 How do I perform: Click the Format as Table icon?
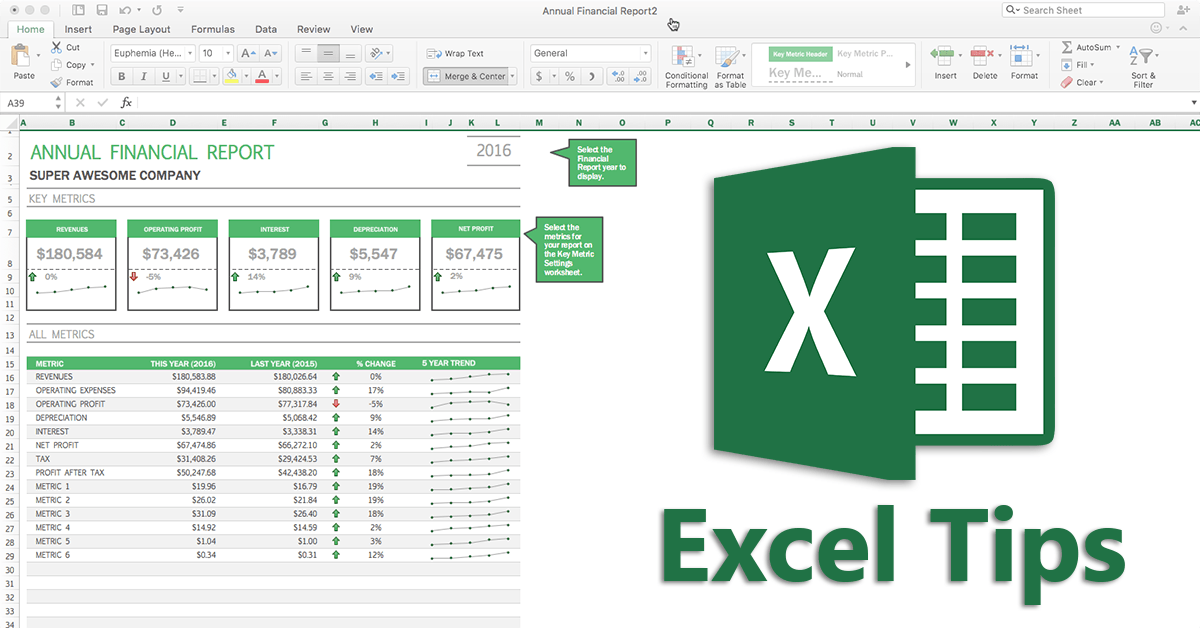[x=730, y=67]
